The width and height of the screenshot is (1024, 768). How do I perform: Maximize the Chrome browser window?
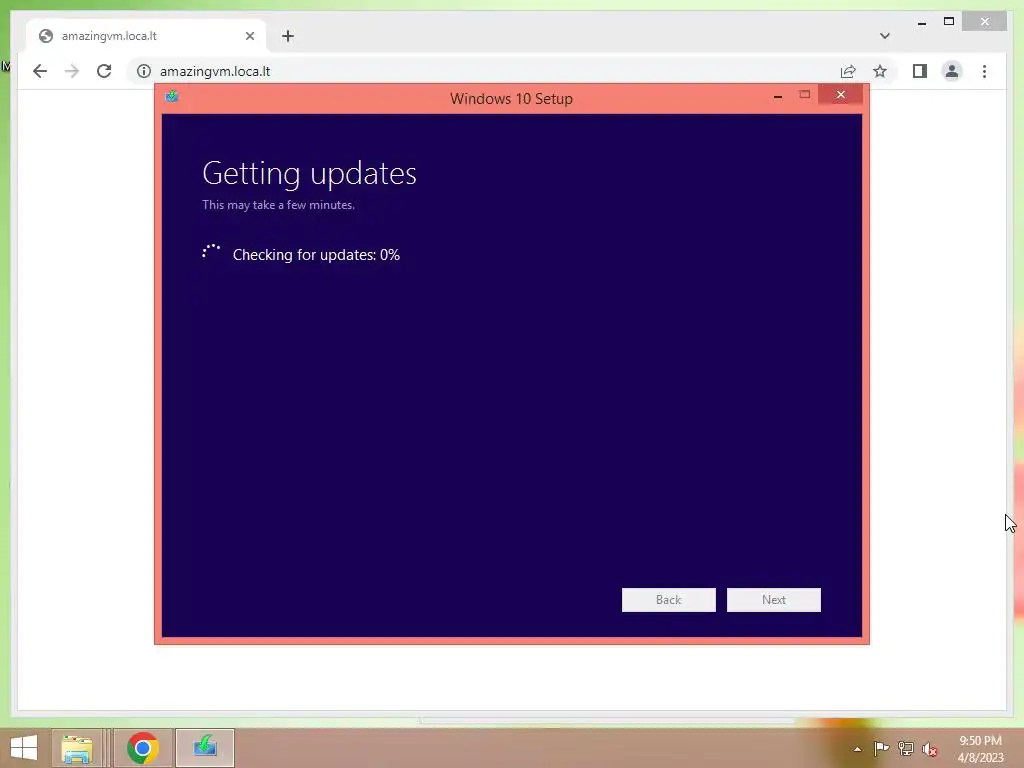[x=949, y=22]
